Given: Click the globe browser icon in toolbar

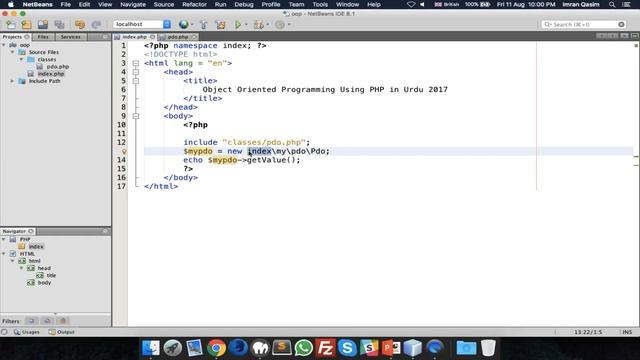Looking at the screenshot, I should pyautogui.click(x=184, y=24).
